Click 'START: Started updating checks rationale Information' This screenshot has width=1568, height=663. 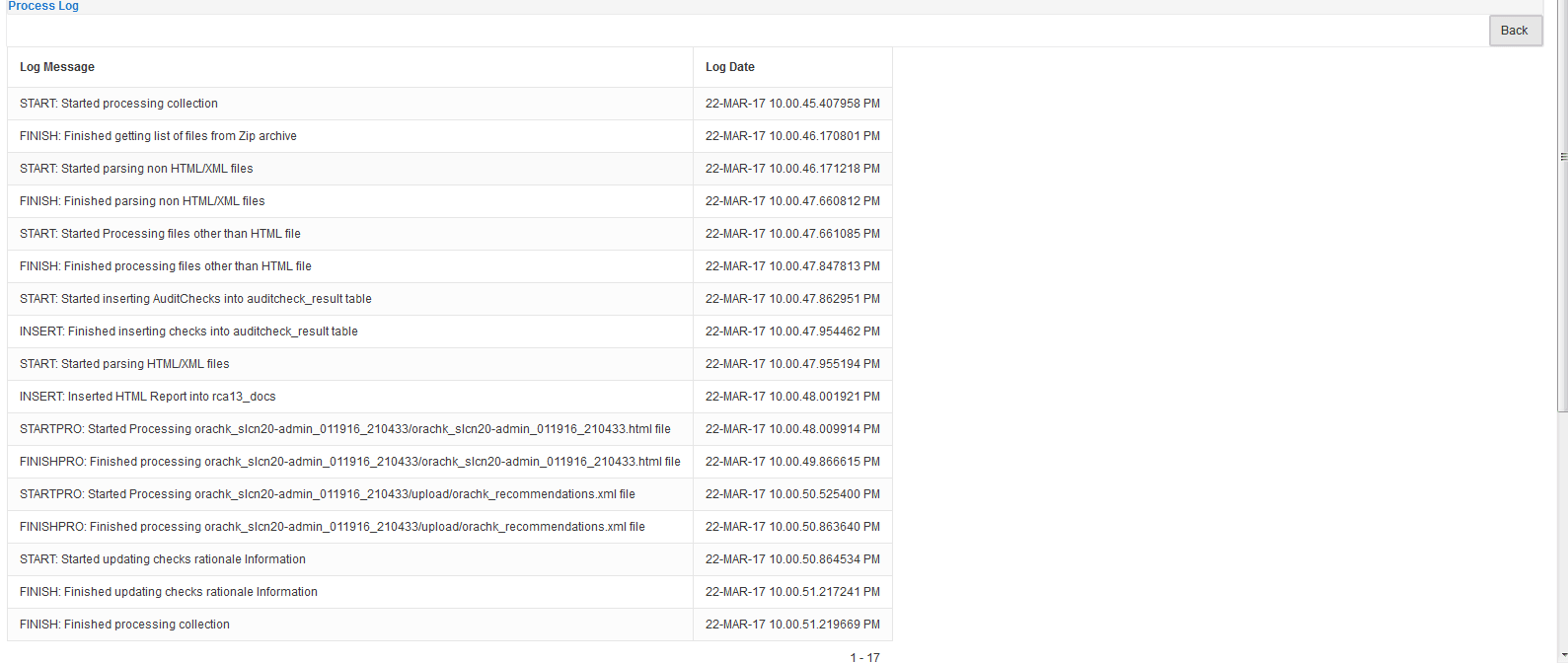(163, 559)
